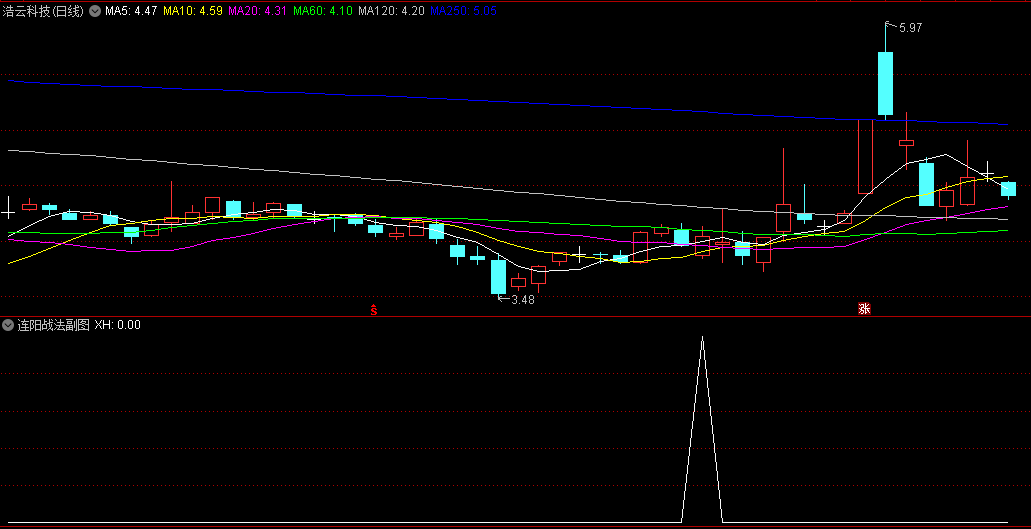
Task: Select the MA5: 4.47 label
Action: tap(131, 11)
